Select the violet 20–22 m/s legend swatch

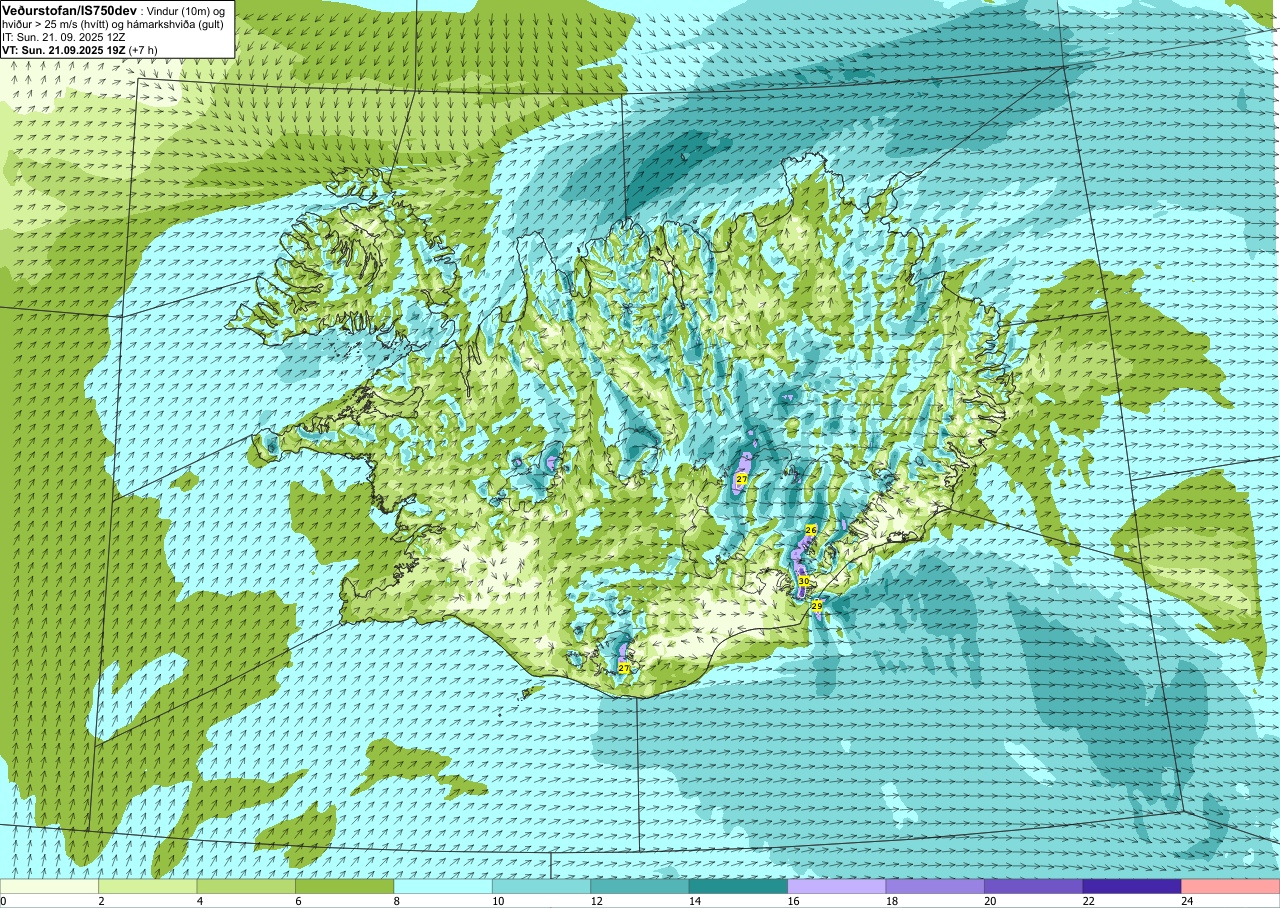point(1034,886)
